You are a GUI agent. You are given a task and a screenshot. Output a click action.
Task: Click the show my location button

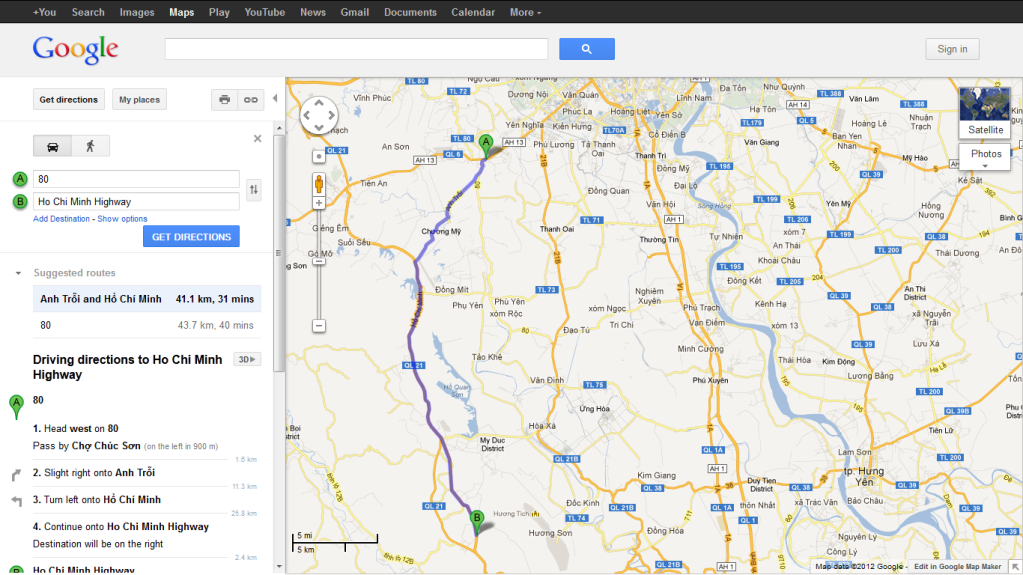click(x=318, y=157)
